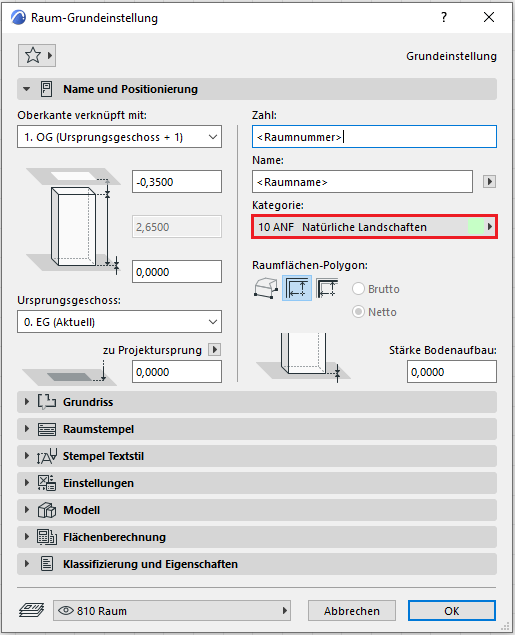Select the manual 3D polygon construction icon

(x=266, y=288)
